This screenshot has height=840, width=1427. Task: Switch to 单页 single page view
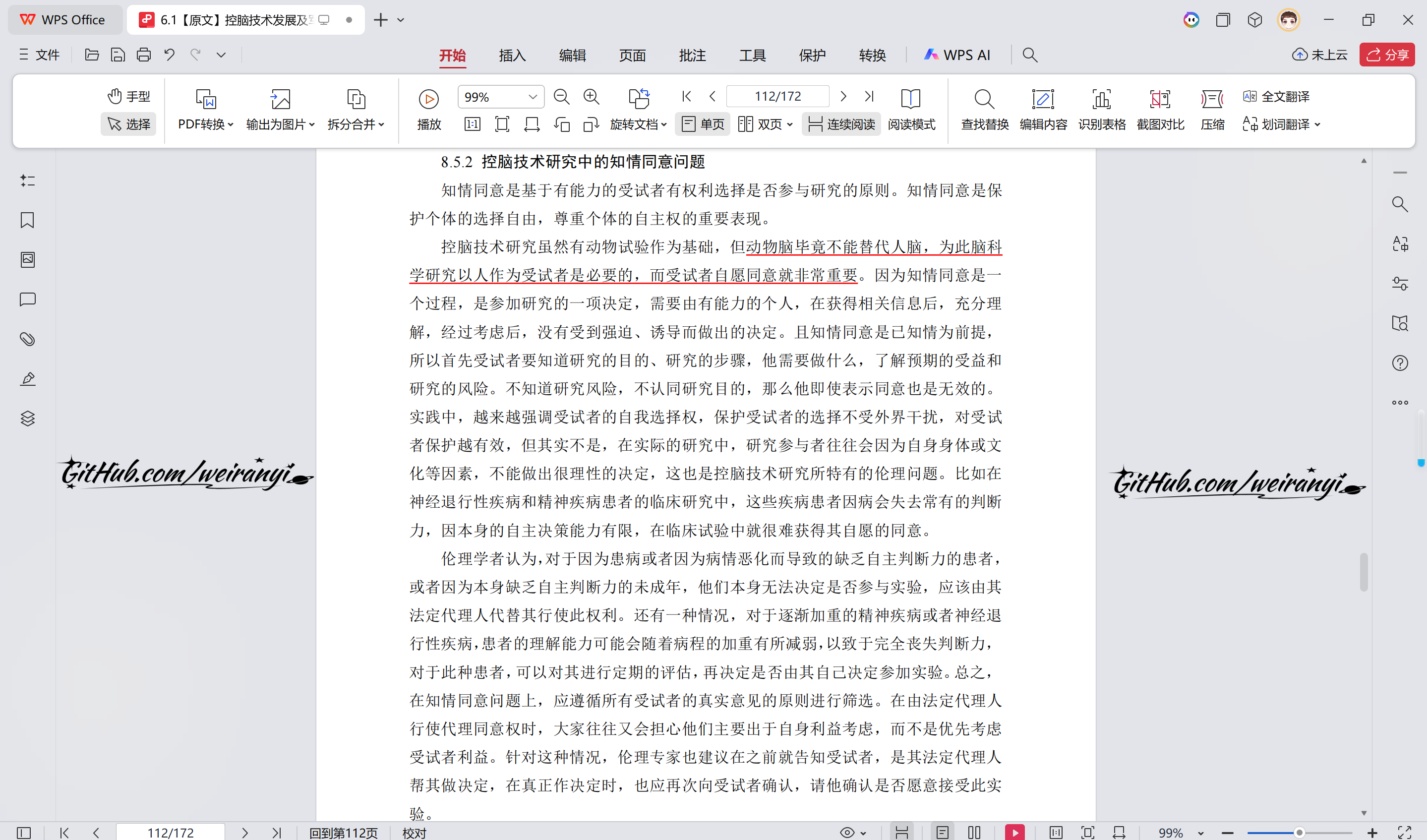pyautogui.click(x=702, y=124)
